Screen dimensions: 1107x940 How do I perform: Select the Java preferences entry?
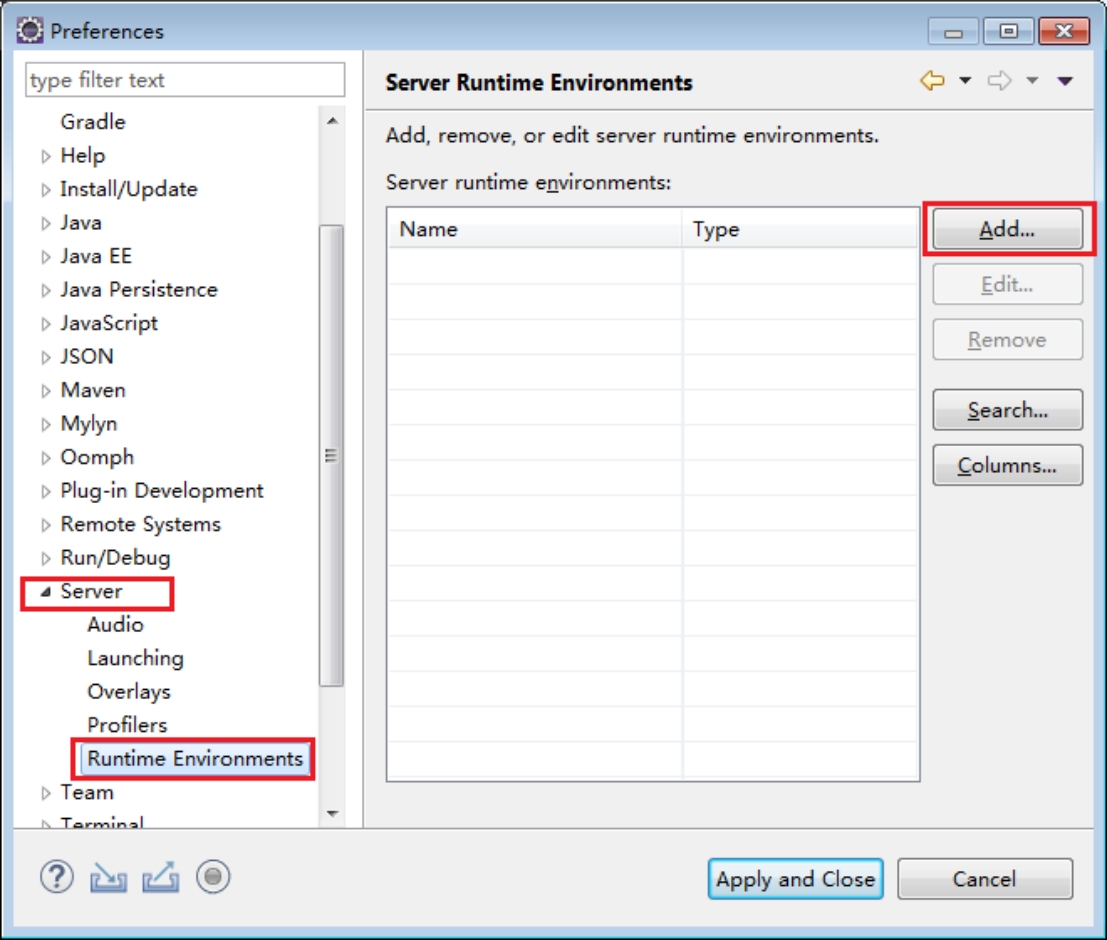[x=80, y=222]
